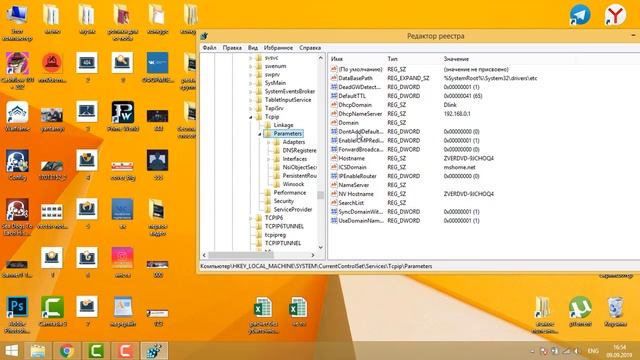The height and width of the screenshot is (360, 640).
Task: Click the TCPIP6 folder icon in tree
Action: [259, 218]
